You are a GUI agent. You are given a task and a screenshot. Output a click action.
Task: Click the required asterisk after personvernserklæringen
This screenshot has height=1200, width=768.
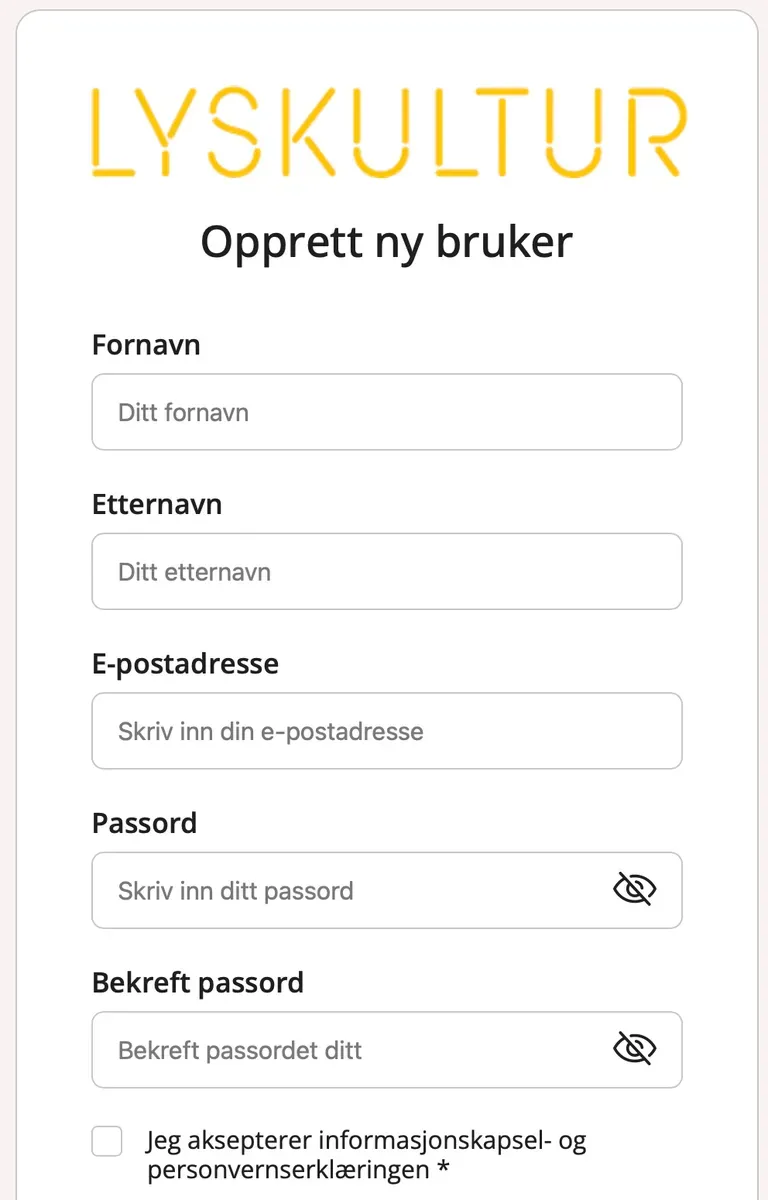click(443, 1168)
